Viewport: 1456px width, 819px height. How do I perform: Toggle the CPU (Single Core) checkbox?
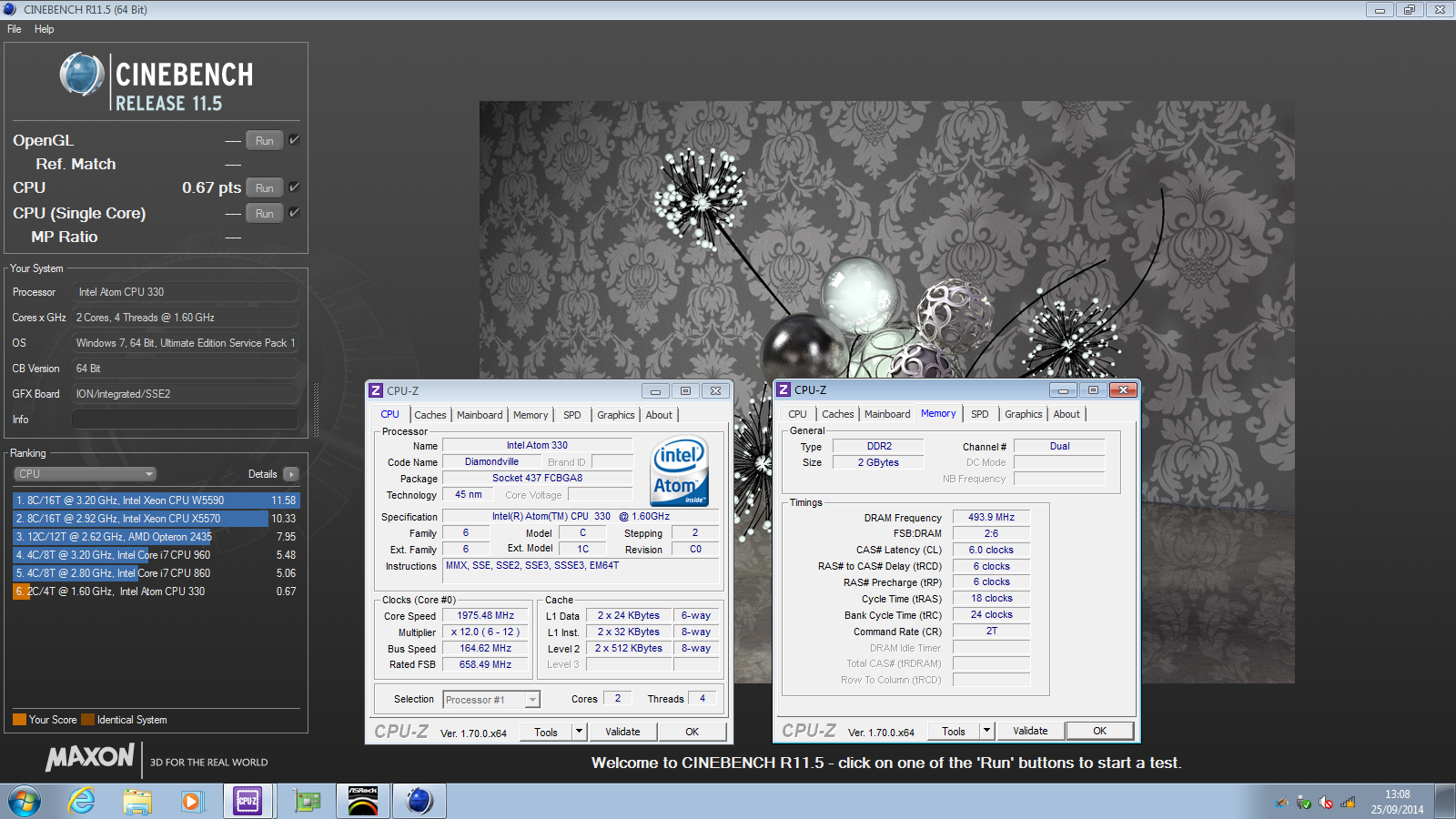click(x=294, y=213)
